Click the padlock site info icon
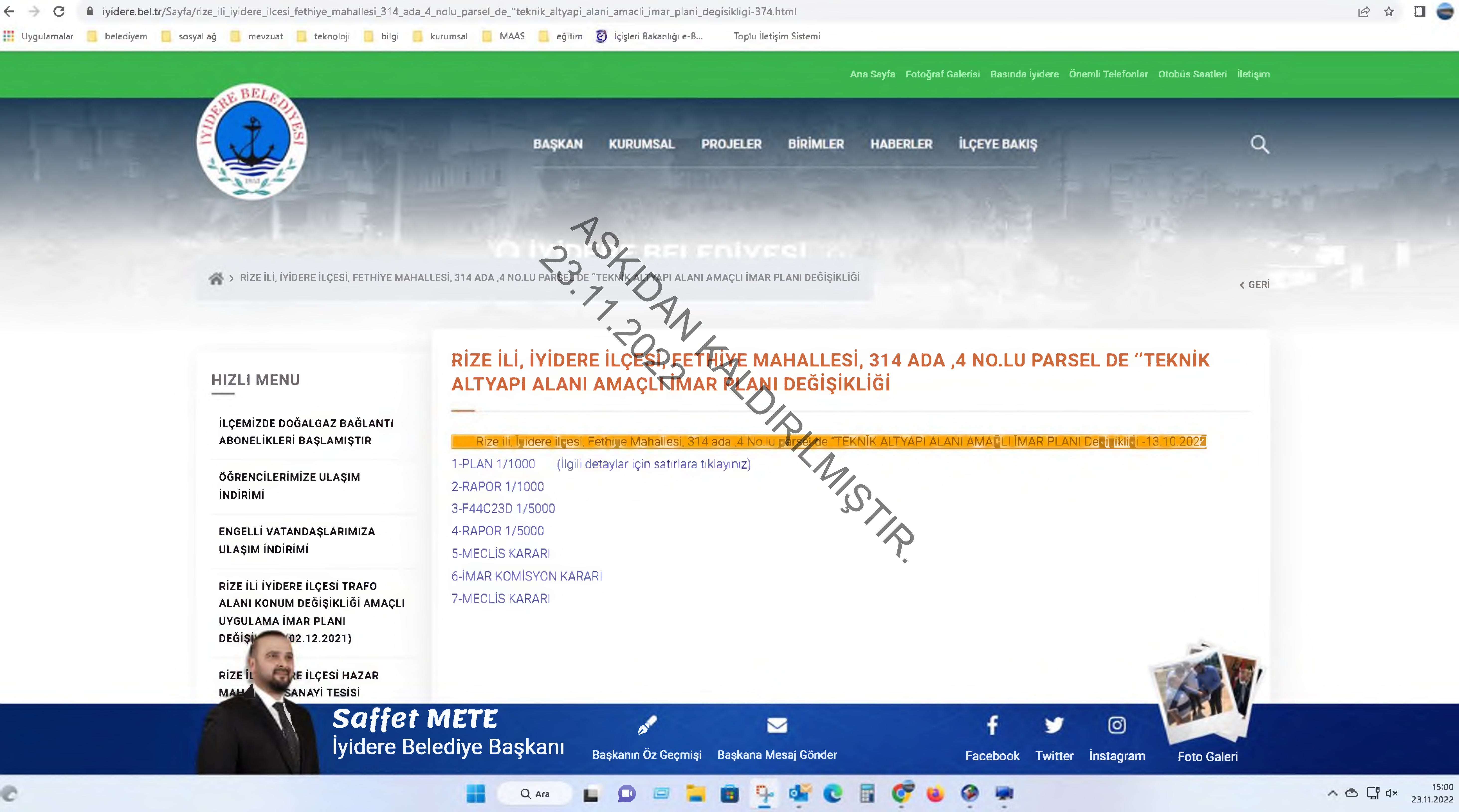 [89, 11]
